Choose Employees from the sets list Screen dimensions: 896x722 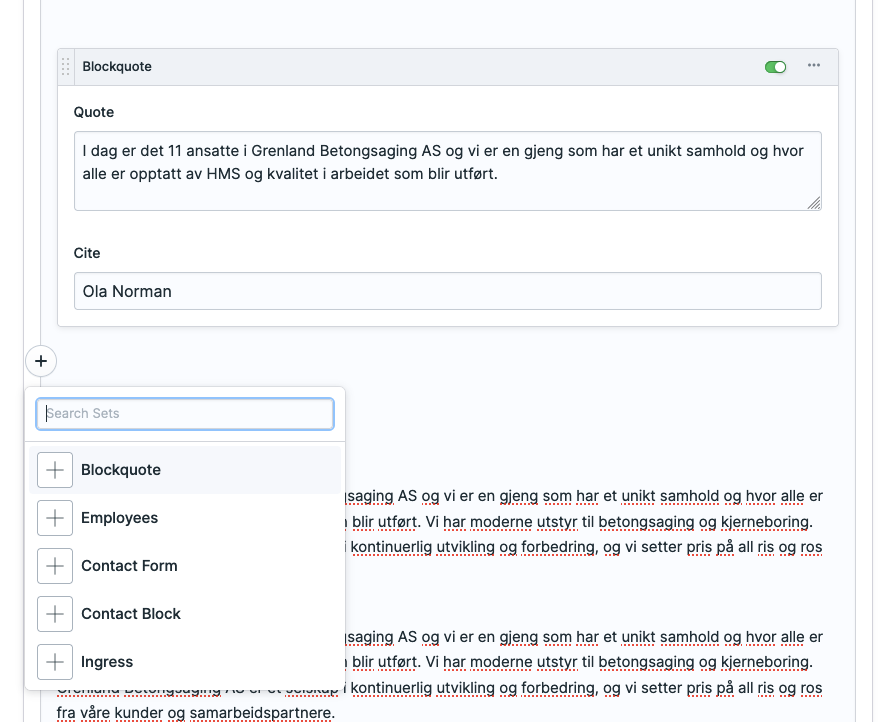[x=120, y=518]
